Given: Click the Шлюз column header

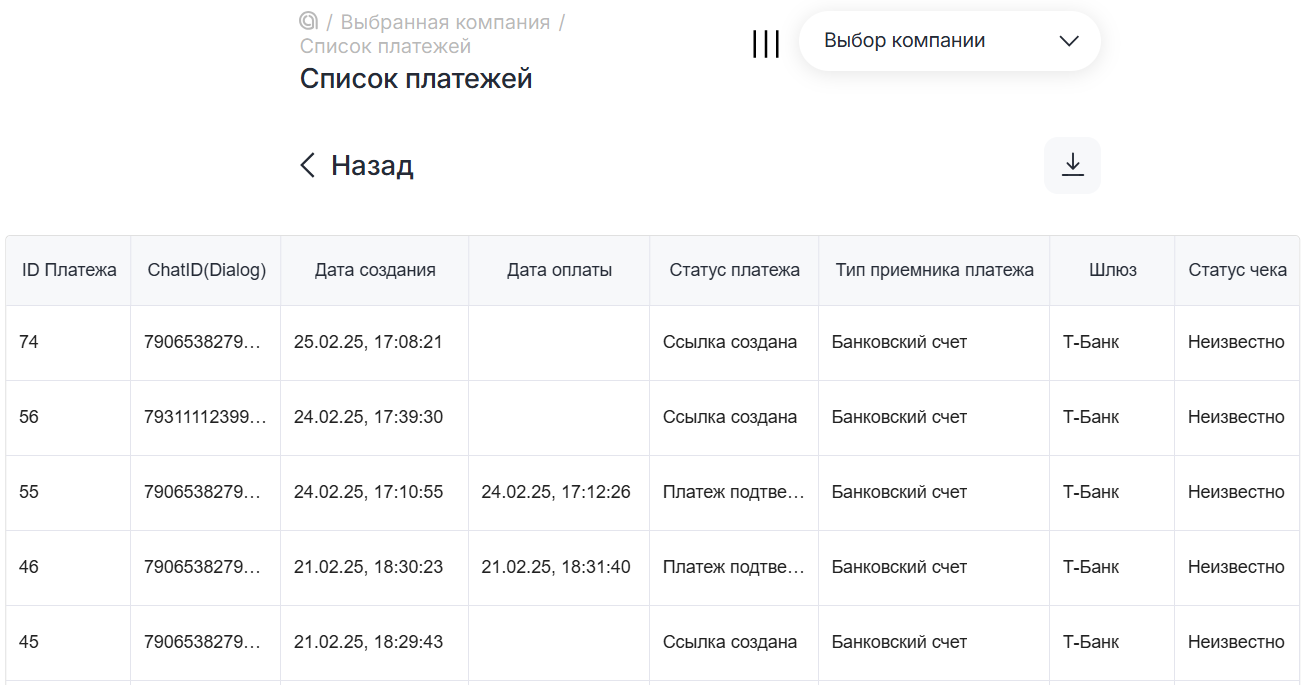Looking at the screenshot, I should 1112,270.
